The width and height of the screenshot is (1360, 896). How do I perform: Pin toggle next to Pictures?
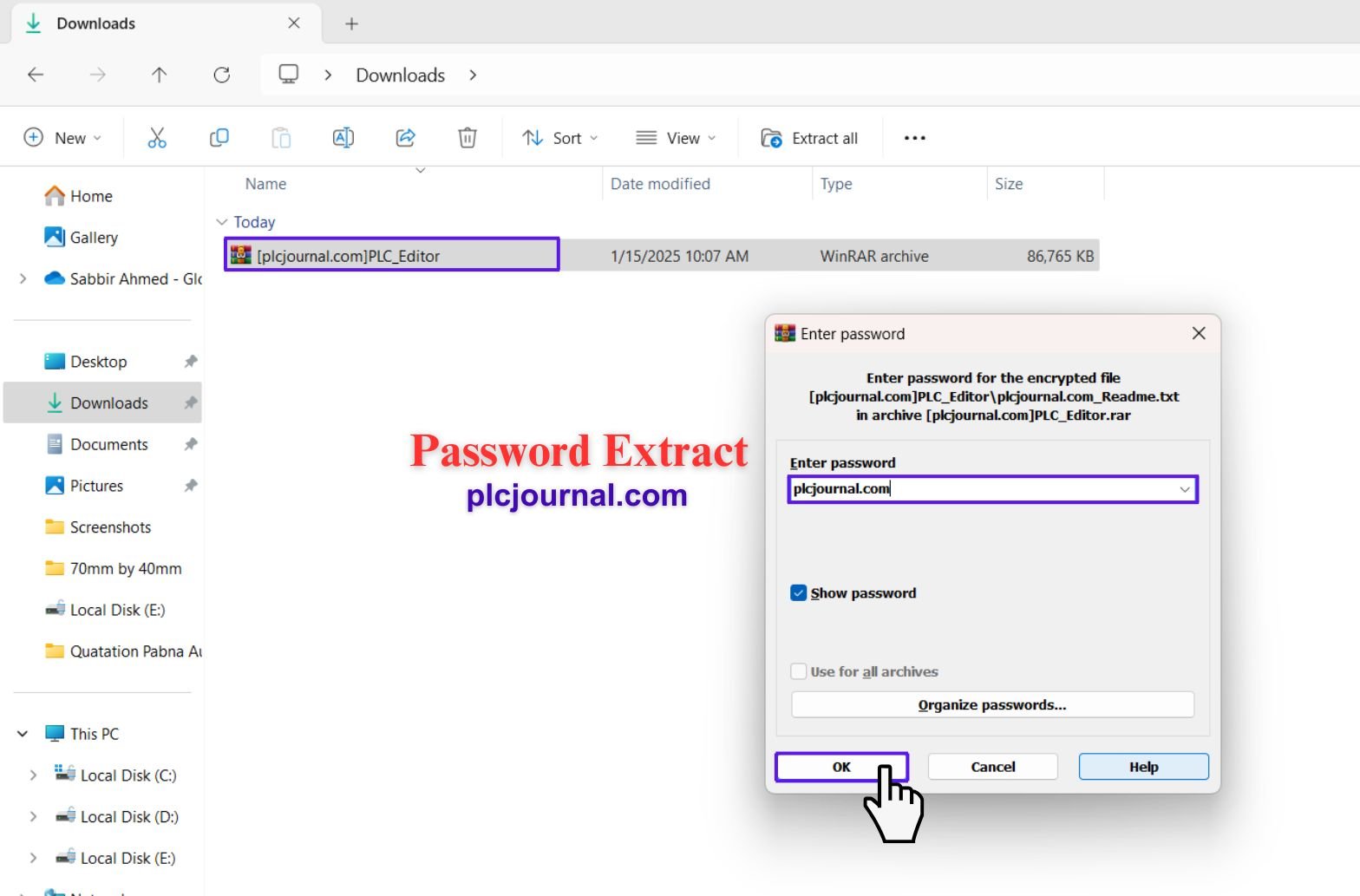[x=191, y=486]
